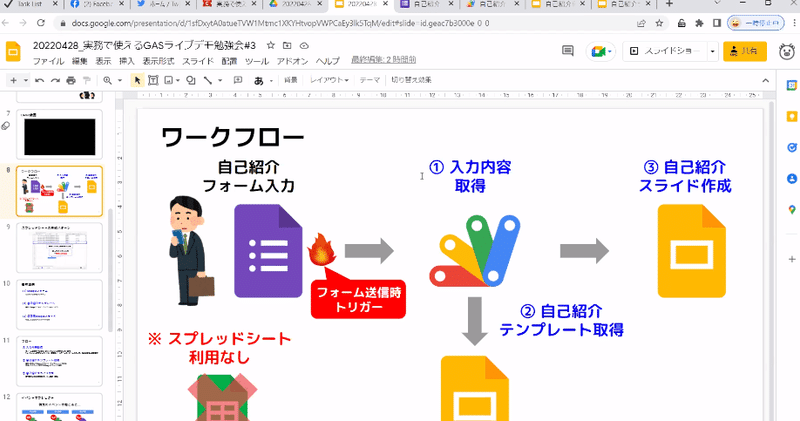Viewport: 800px width, 421px height.
Task: Select slide 11 thumbnail
Action: tap(59, 361)
